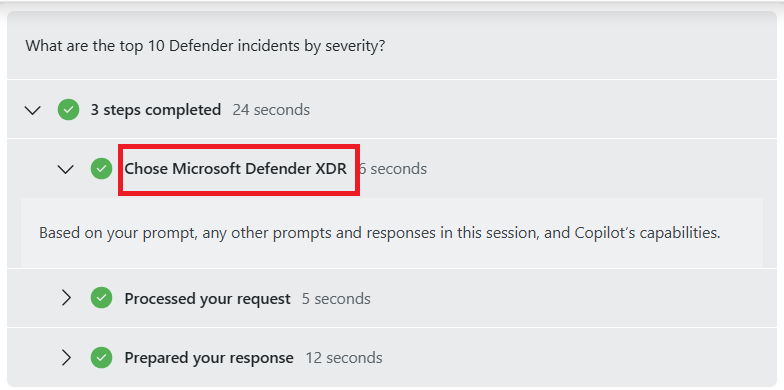Click checkmark beside Prepared your response
This screenshot has height=390, width=784.
coord(102,358)
